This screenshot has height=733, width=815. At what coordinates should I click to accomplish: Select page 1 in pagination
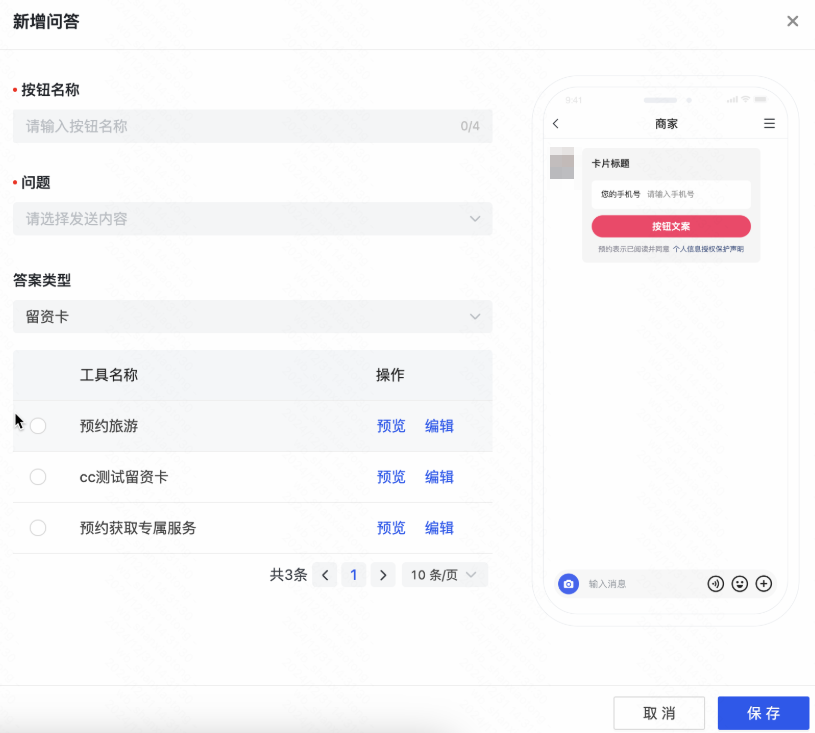pyautogui.click(x=354, y=575)
